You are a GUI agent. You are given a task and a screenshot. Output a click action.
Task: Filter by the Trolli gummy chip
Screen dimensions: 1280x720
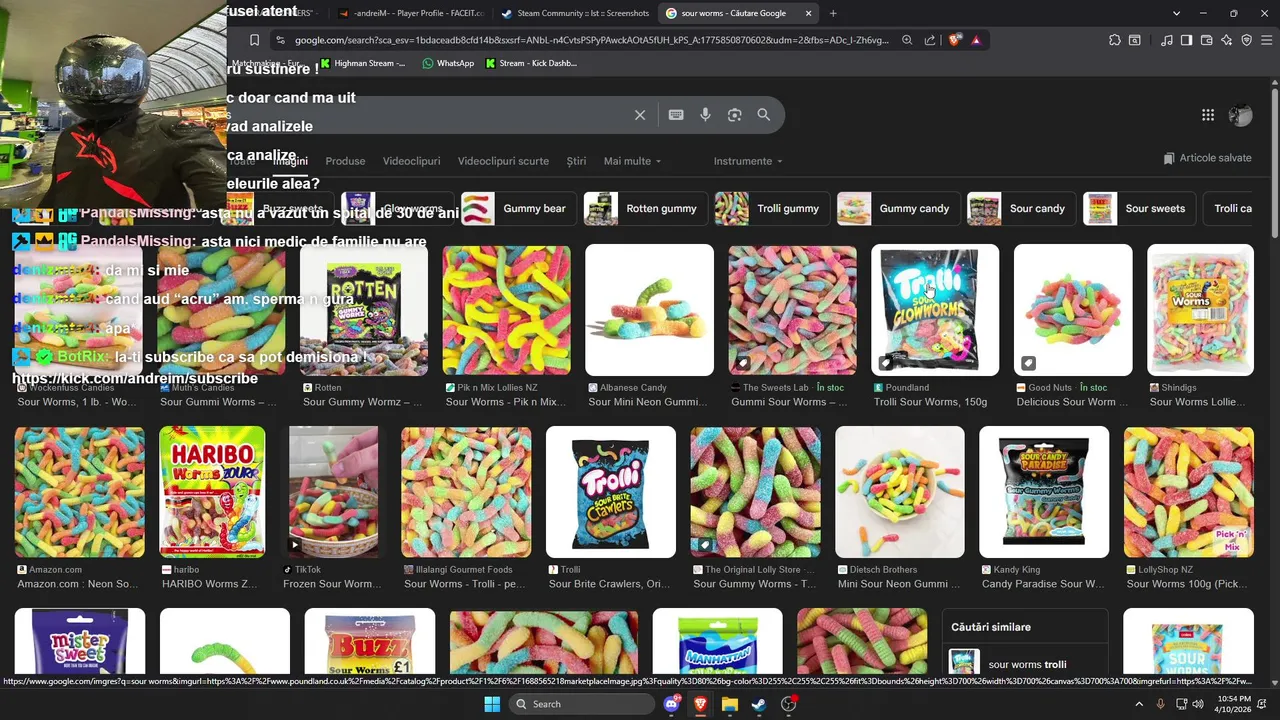click(772, 209)
